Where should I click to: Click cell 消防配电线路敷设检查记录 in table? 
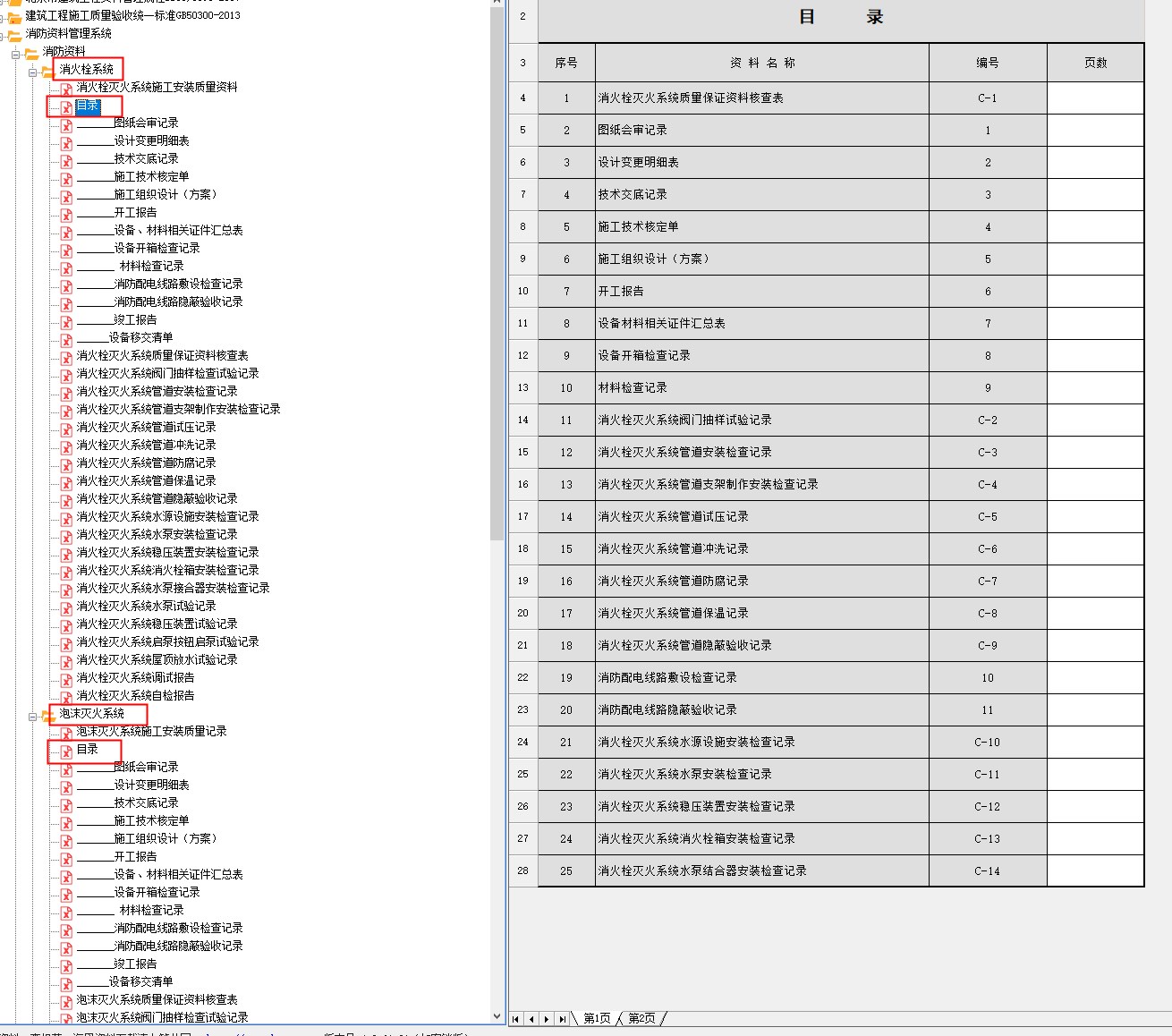[762, 678]
